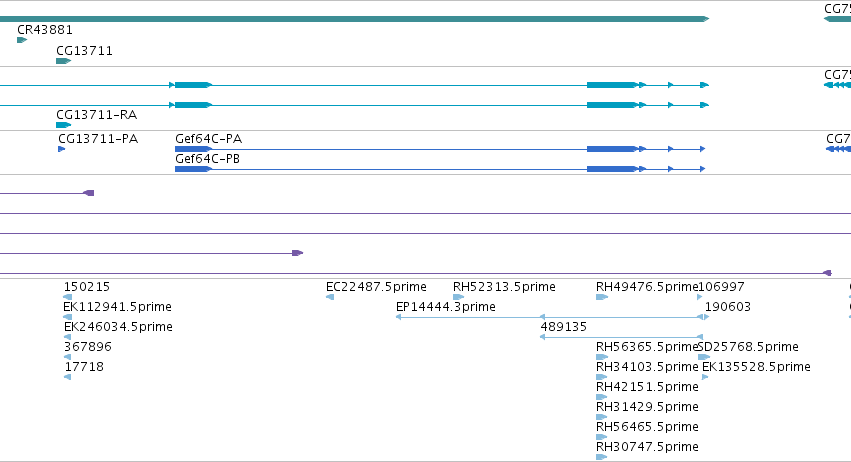Click Gef64C-PA first blue exon box
851x462 pixels.
tap(193, 149)
